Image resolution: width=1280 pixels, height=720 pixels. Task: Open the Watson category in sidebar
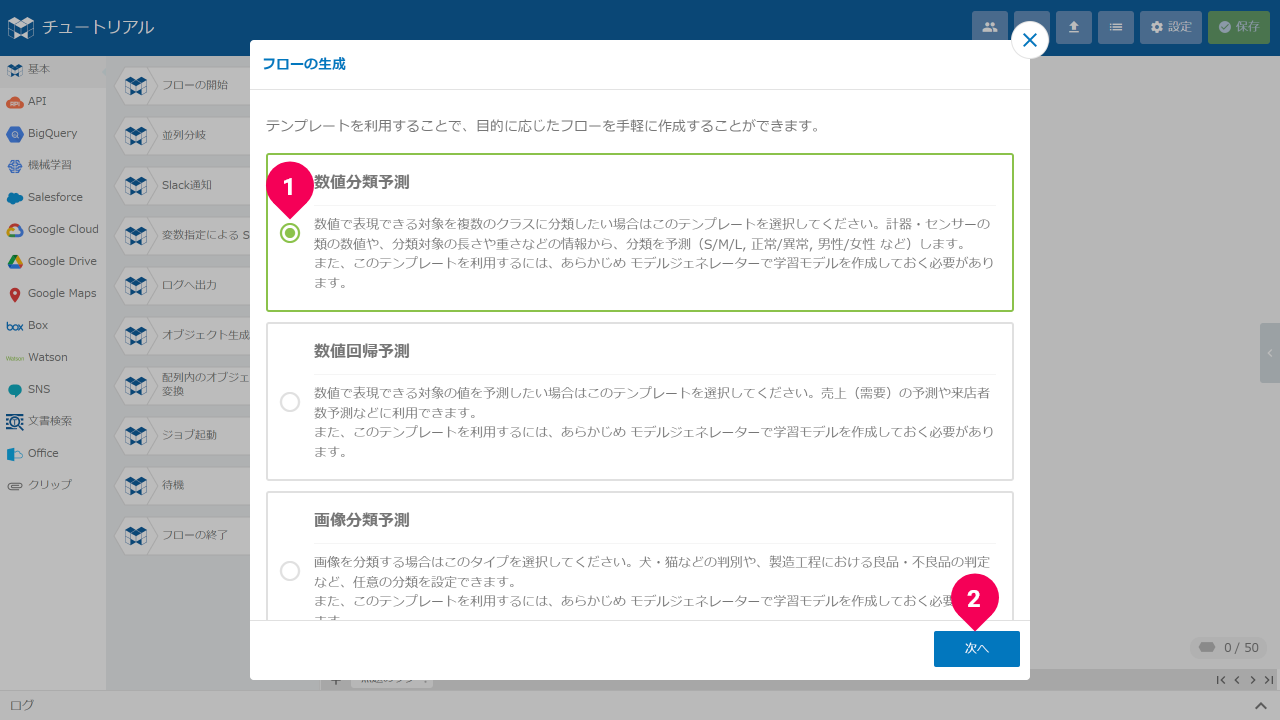pyautogui.click(x=53, y=358)
